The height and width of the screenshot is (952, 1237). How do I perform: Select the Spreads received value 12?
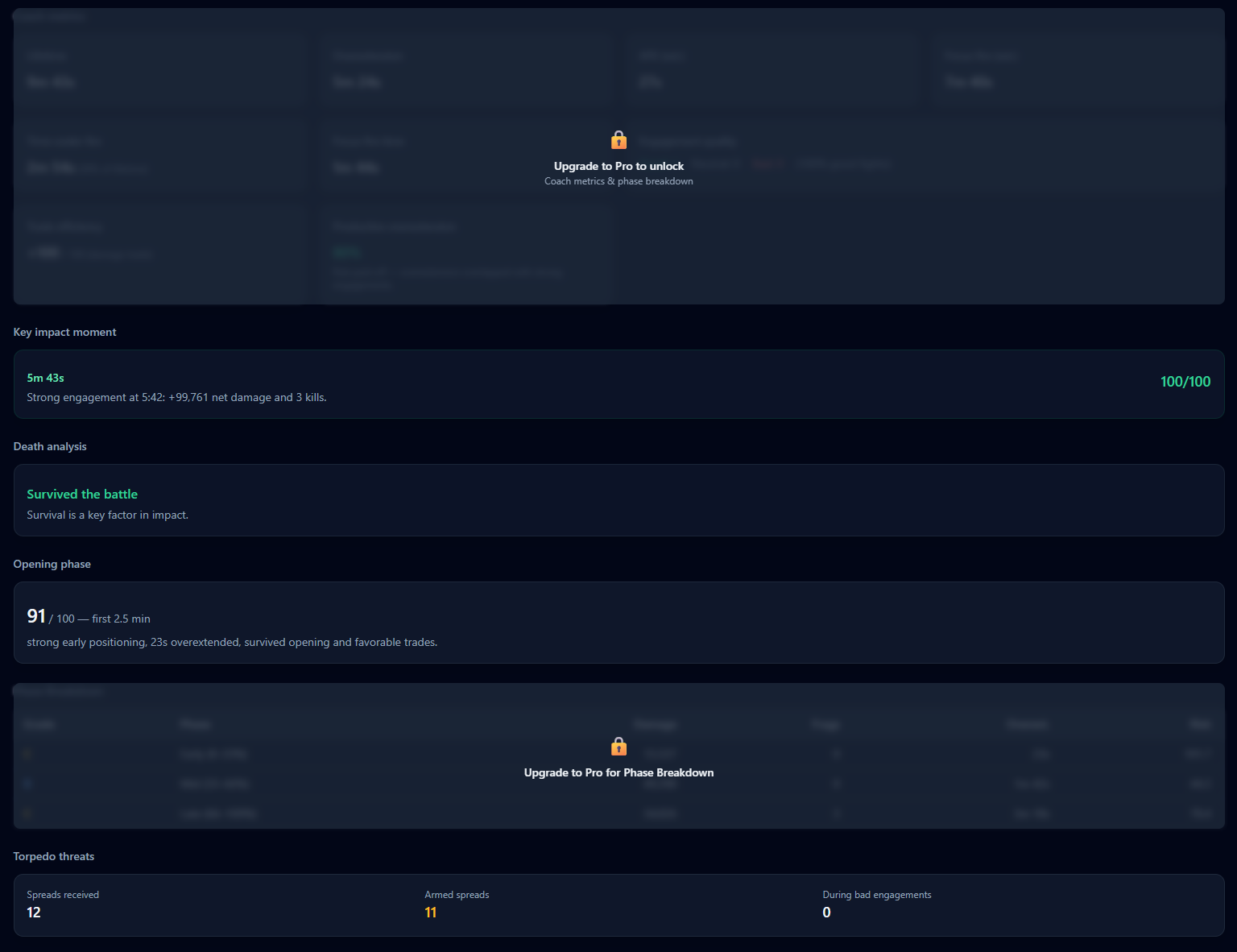(x=34, y=913)
